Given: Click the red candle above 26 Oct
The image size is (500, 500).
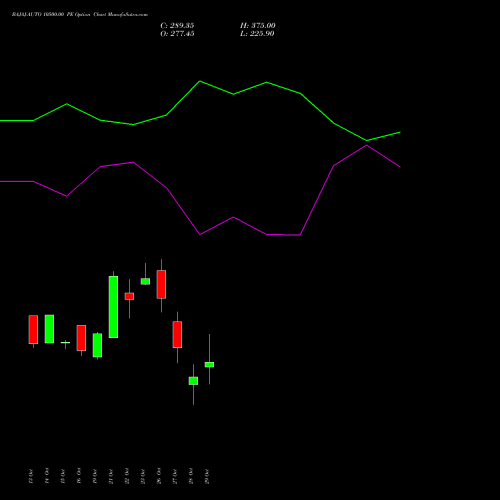Looking at the screenshot, I should tap(161, 284).
